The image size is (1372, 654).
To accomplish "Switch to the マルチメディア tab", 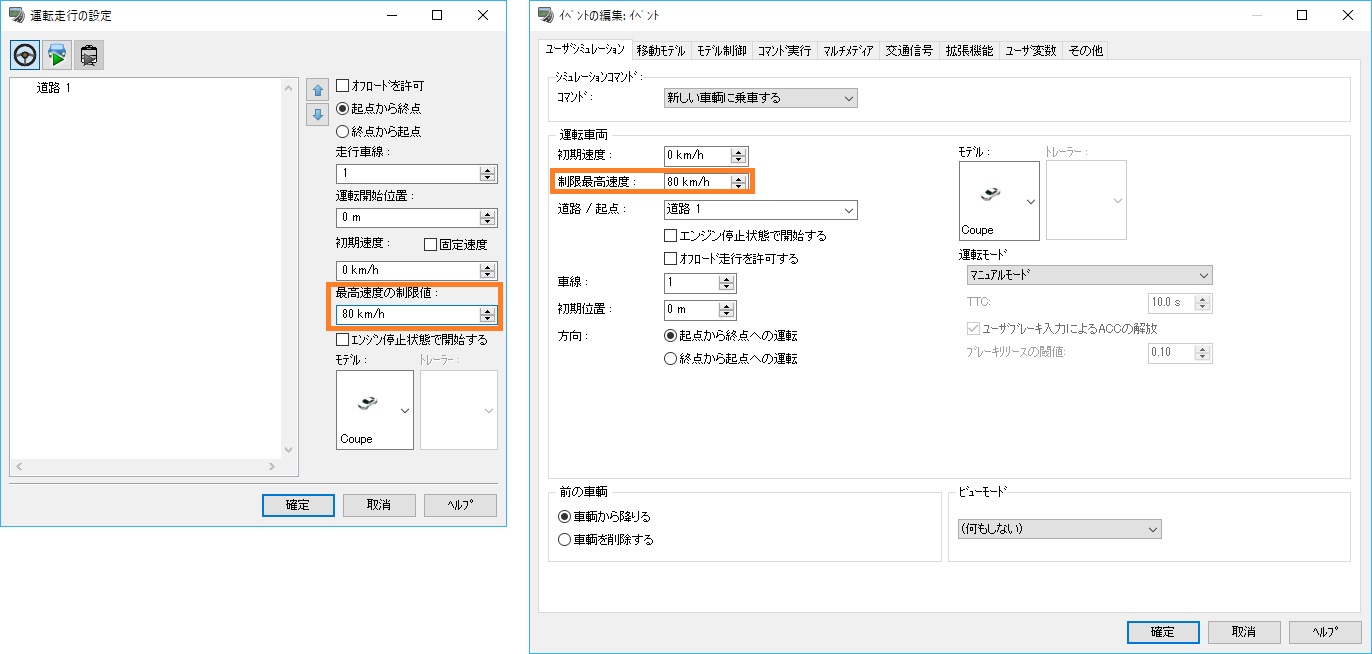I will coord(848,50).
